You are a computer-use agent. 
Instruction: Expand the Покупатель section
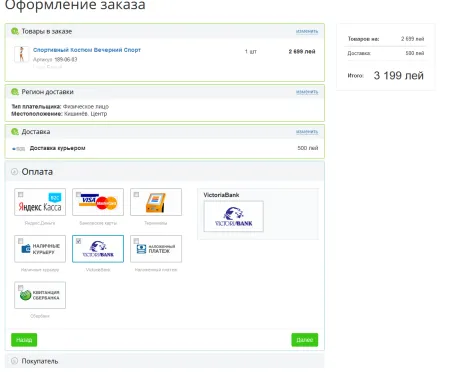pyautogui.click(x=165, y=361)
